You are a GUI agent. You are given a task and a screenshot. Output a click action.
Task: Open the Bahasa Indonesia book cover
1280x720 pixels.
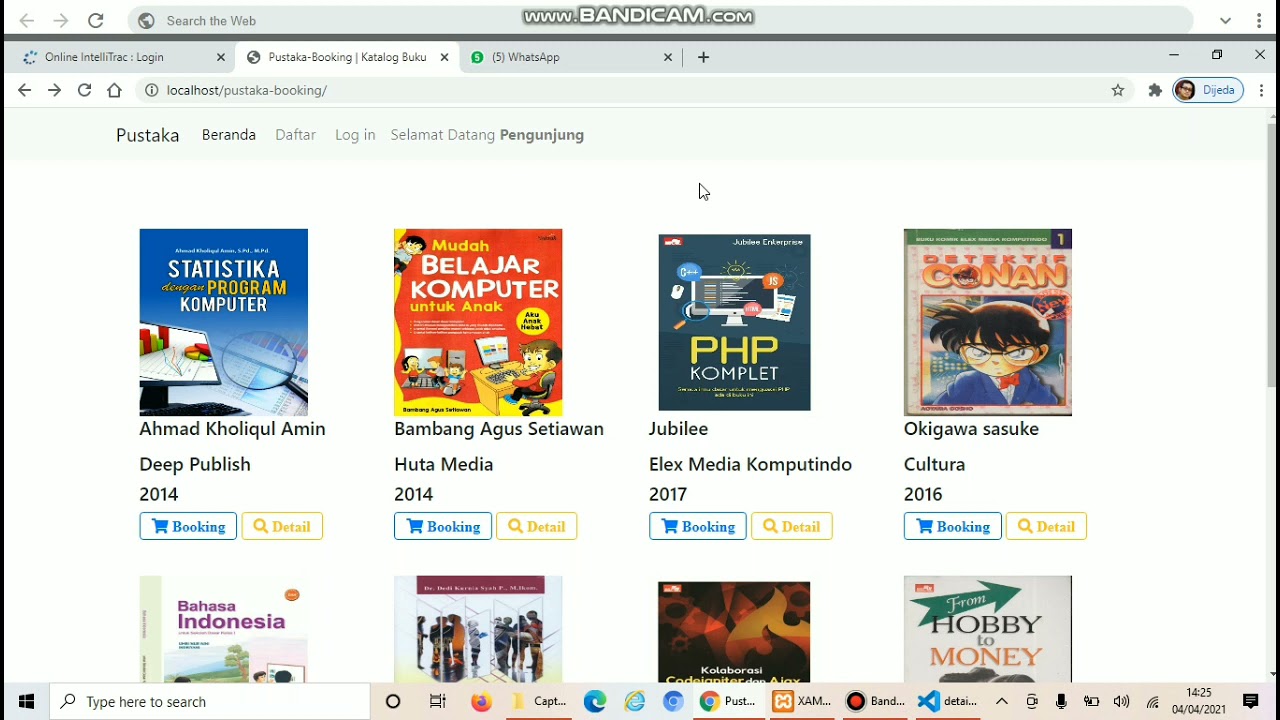tap(224, 629)
